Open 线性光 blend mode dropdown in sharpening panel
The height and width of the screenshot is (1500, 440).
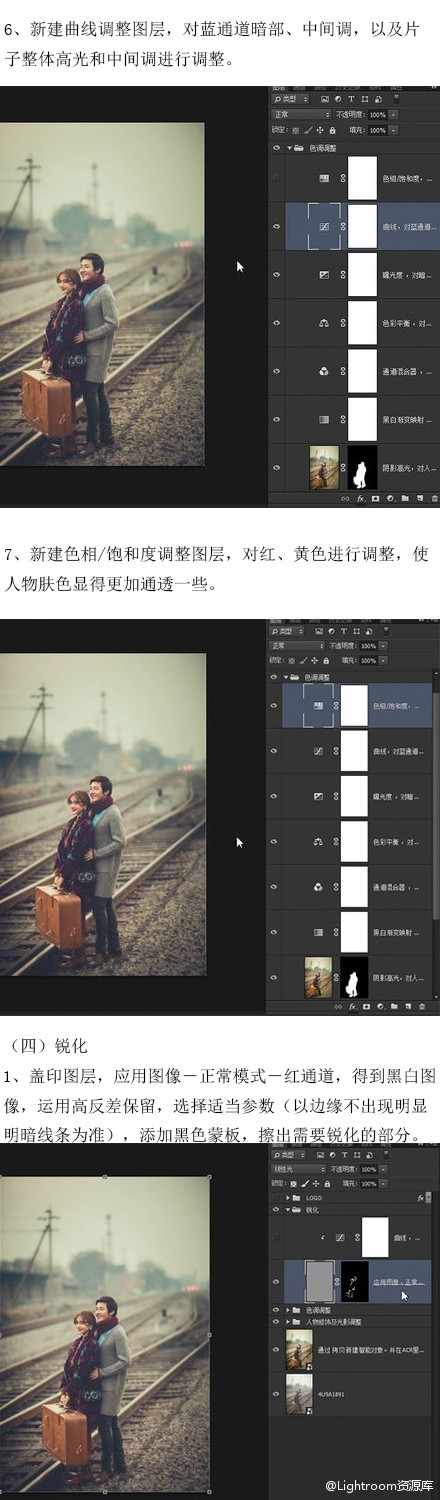(297, 1169)
